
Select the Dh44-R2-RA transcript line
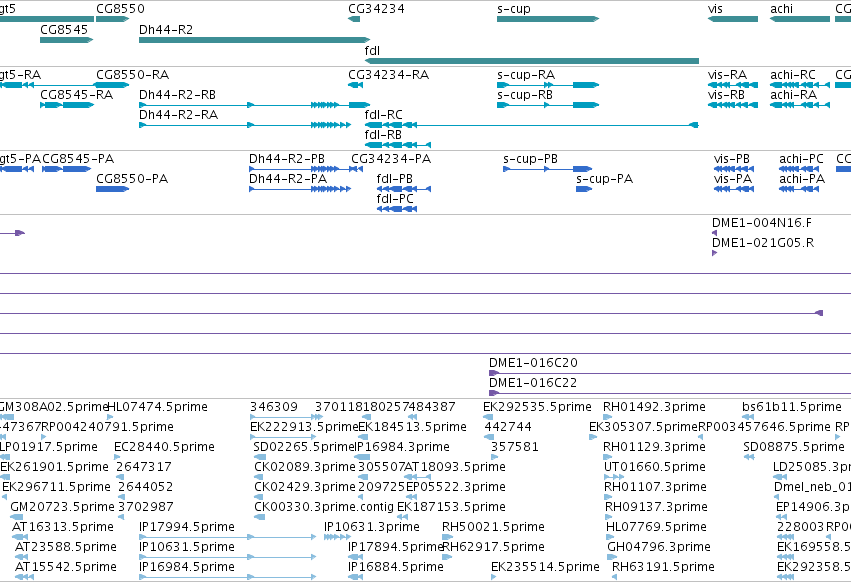[245, 125]
